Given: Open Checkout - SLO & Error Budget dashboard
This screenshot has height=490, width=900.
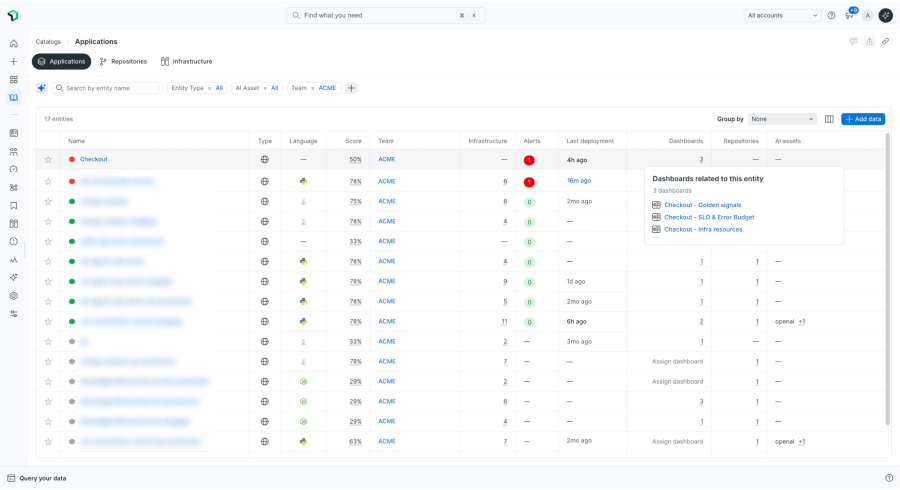Looking at the screenshot, I should click(x=709, y=217).
